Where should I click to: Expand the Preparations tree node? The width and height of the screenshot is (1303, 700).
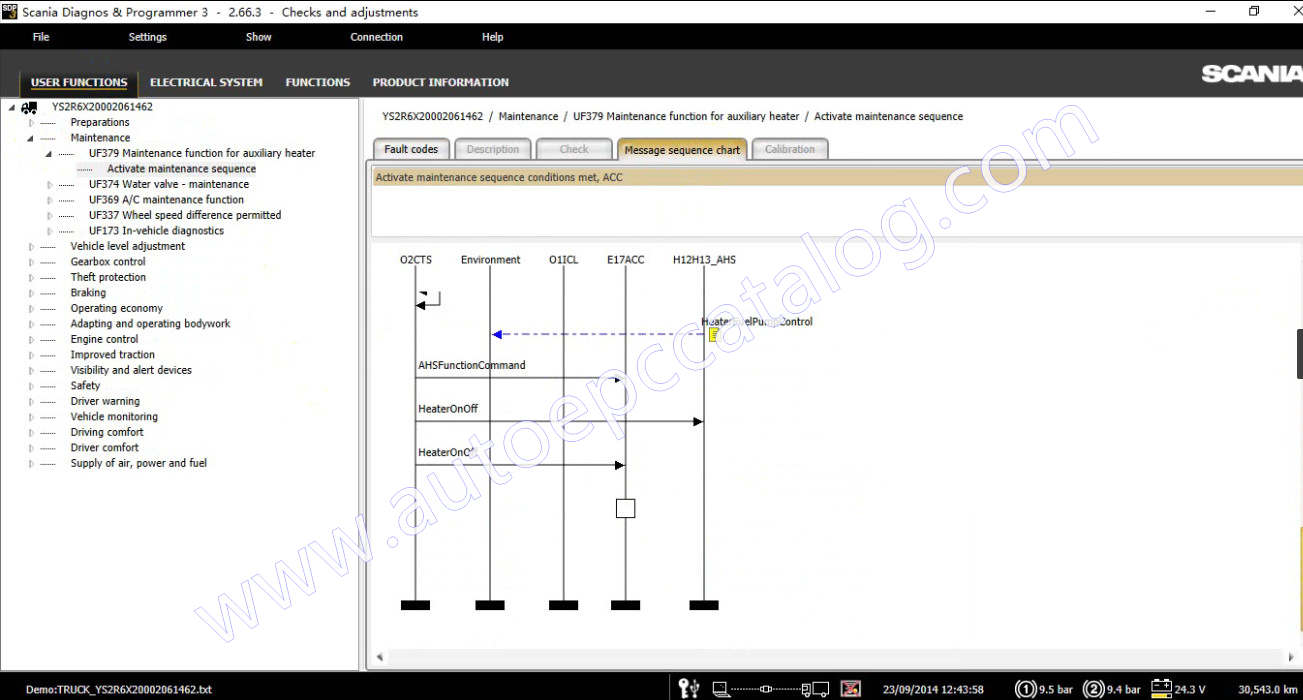[31, 122]
